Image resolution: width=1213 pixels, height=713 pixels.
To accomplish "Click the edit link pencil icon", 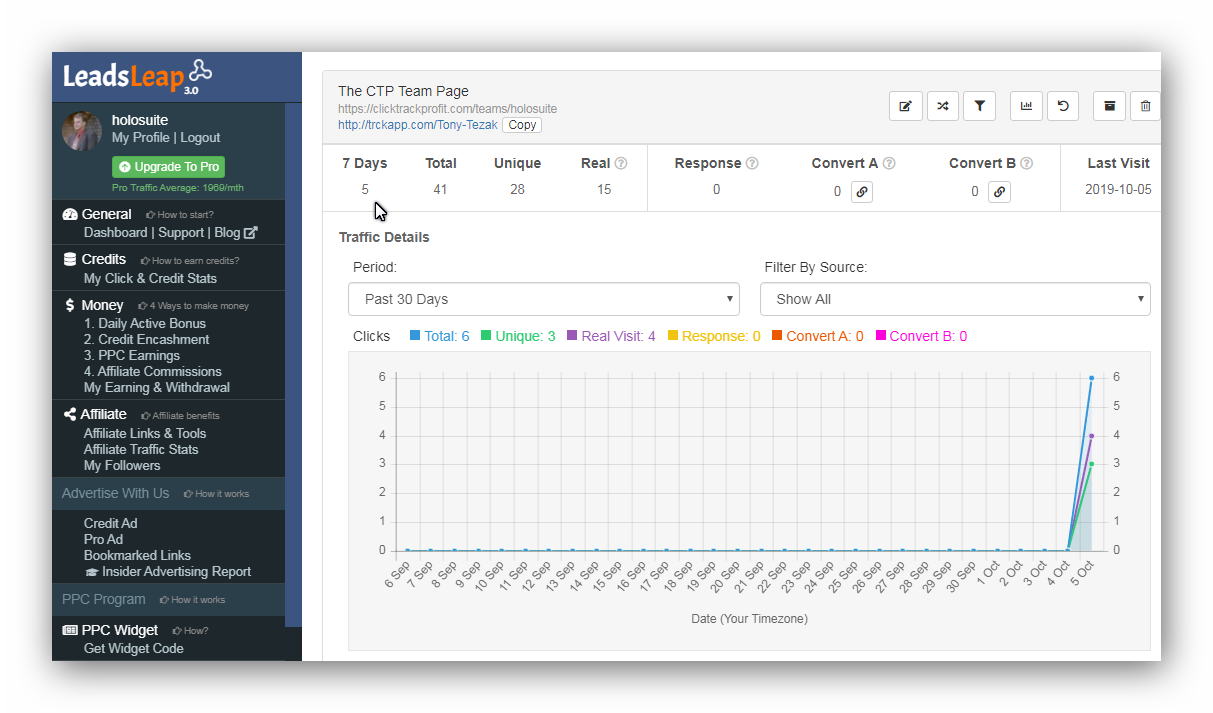I will point(905,105).
